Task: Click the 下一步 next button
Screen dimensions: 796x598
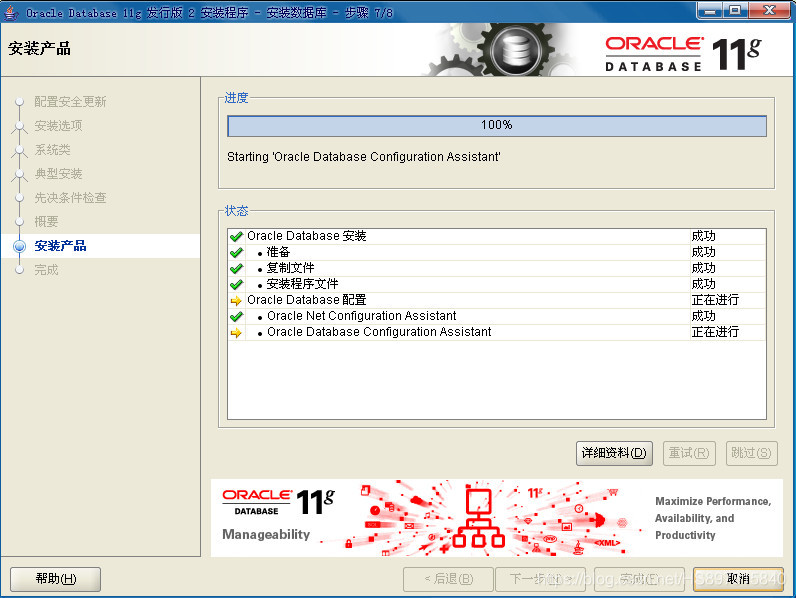Action: point(541,579)
